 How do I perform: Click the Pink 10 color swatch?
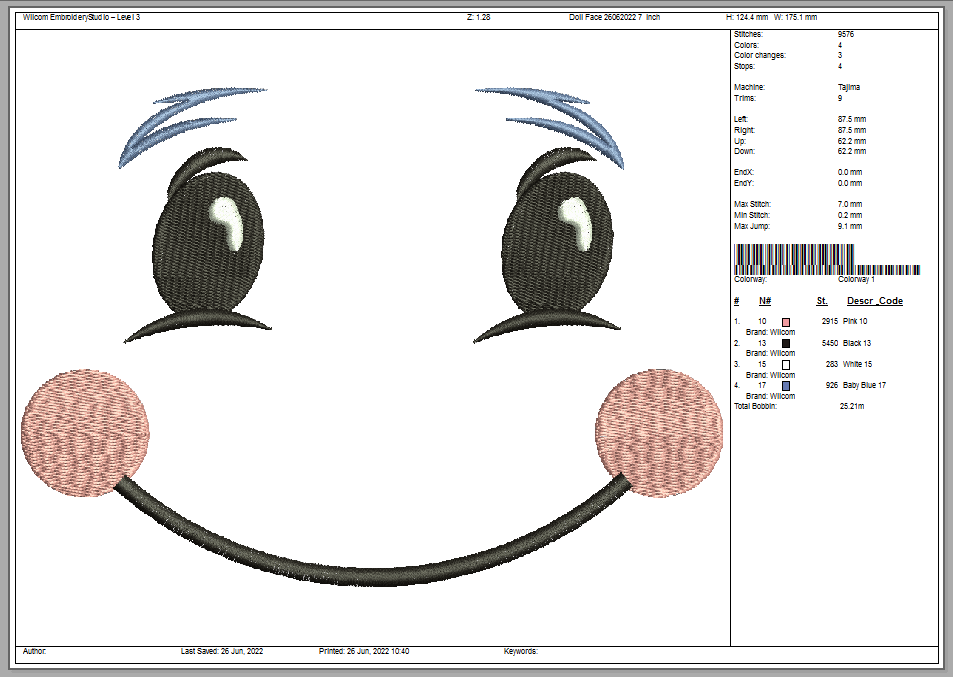pyautogui.click(x=786, y=322)
